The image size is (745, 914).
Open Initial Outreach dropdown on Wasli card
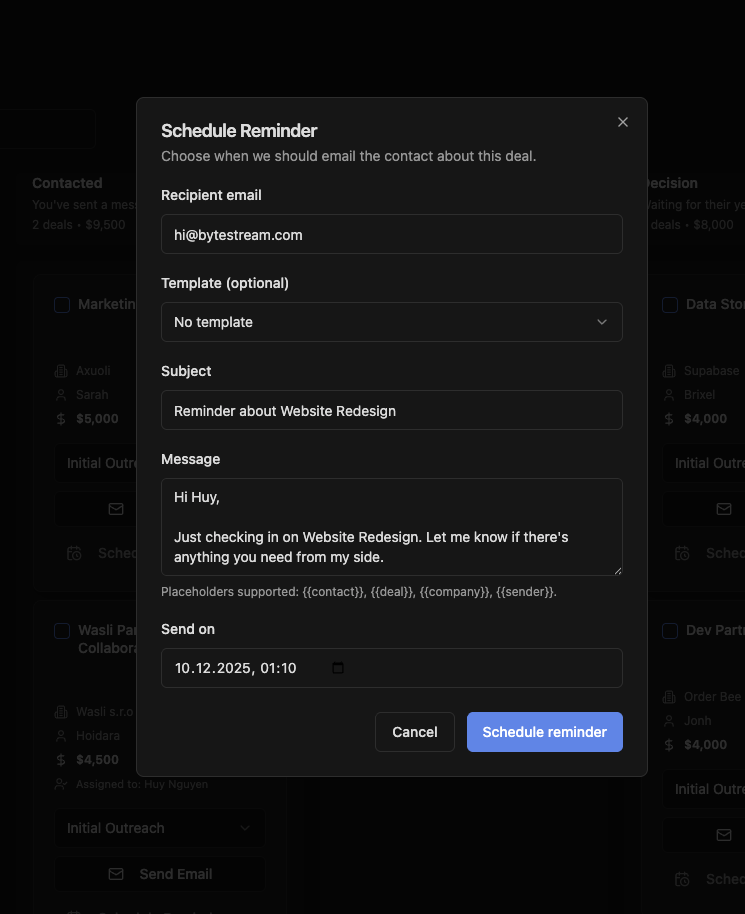160,828
